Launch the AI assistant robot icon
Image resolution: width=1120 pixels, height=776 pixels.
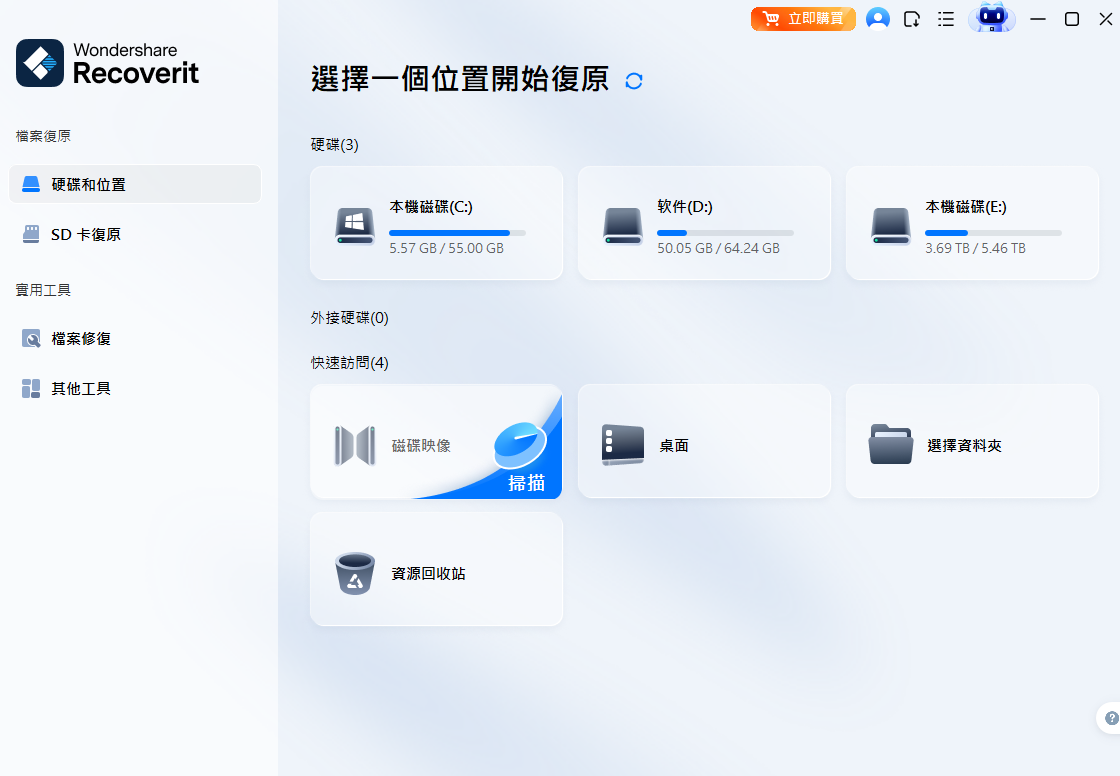(992, 18)
